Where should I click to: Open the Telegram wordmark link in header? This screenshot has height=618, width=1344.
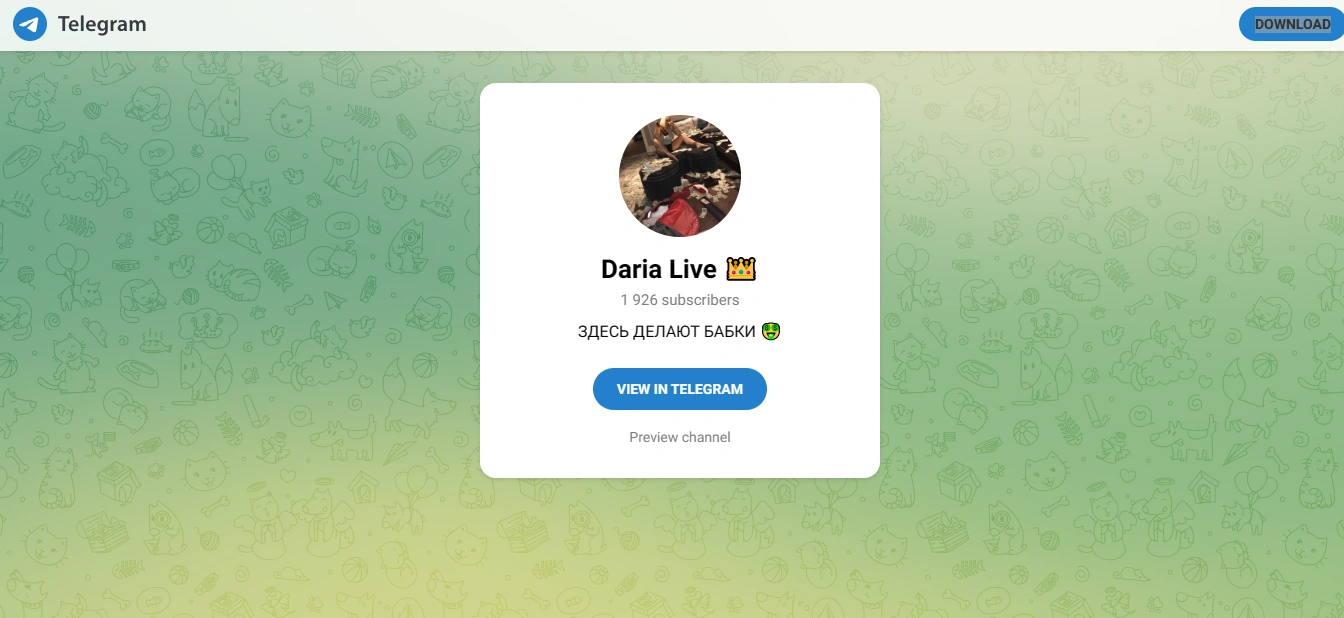click(102, 24)
